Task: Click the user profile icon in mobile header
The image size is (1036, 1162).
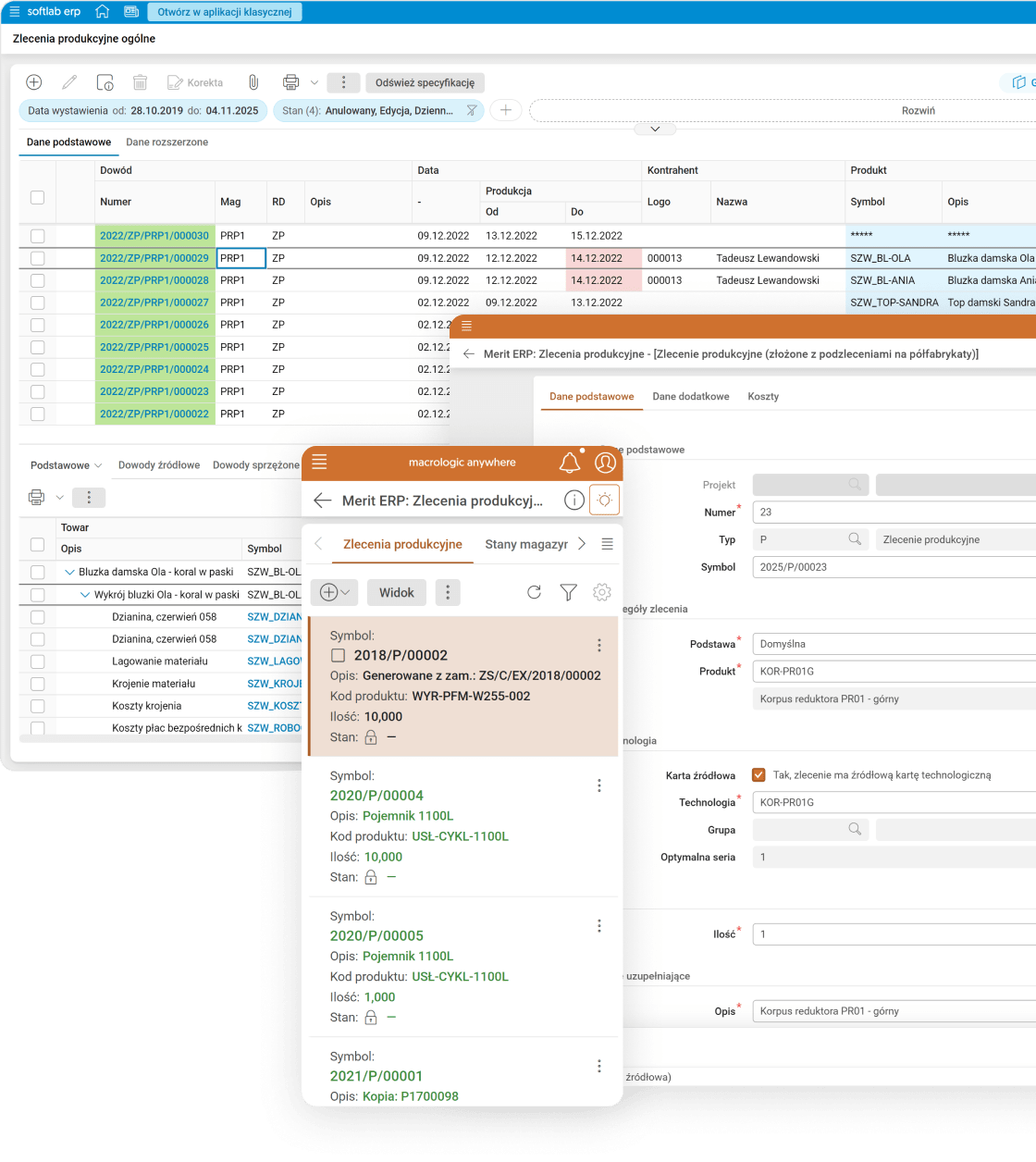Action: 605,463
